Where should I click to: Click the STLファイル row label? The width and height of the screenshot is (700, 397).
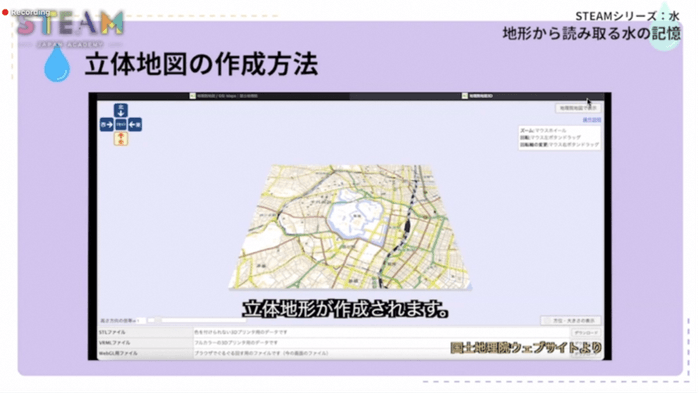coord(112,332)
